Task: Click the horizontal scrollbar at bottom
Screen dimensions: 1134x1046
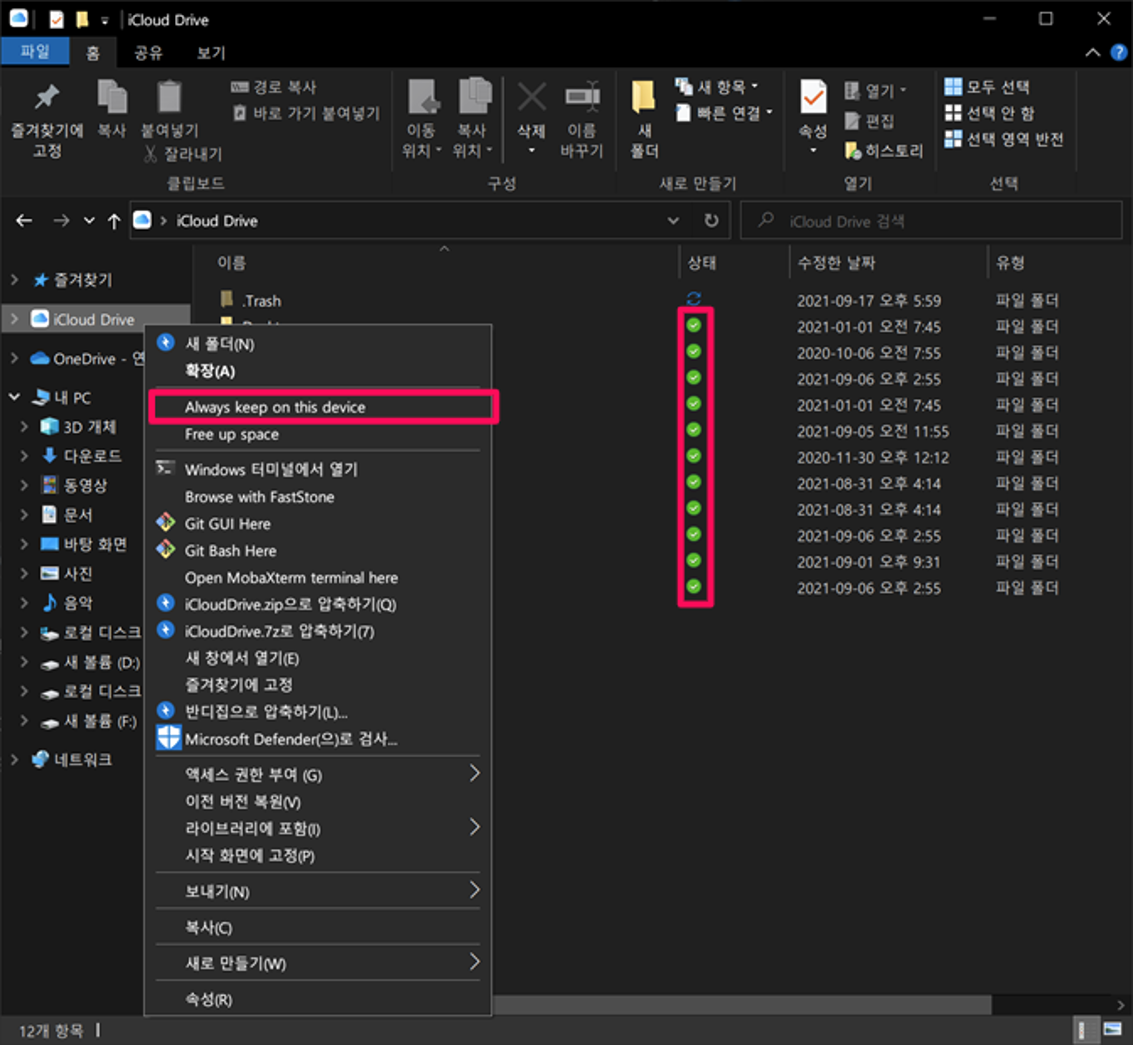Action: pyautogui.click(x=741, y=1005)
